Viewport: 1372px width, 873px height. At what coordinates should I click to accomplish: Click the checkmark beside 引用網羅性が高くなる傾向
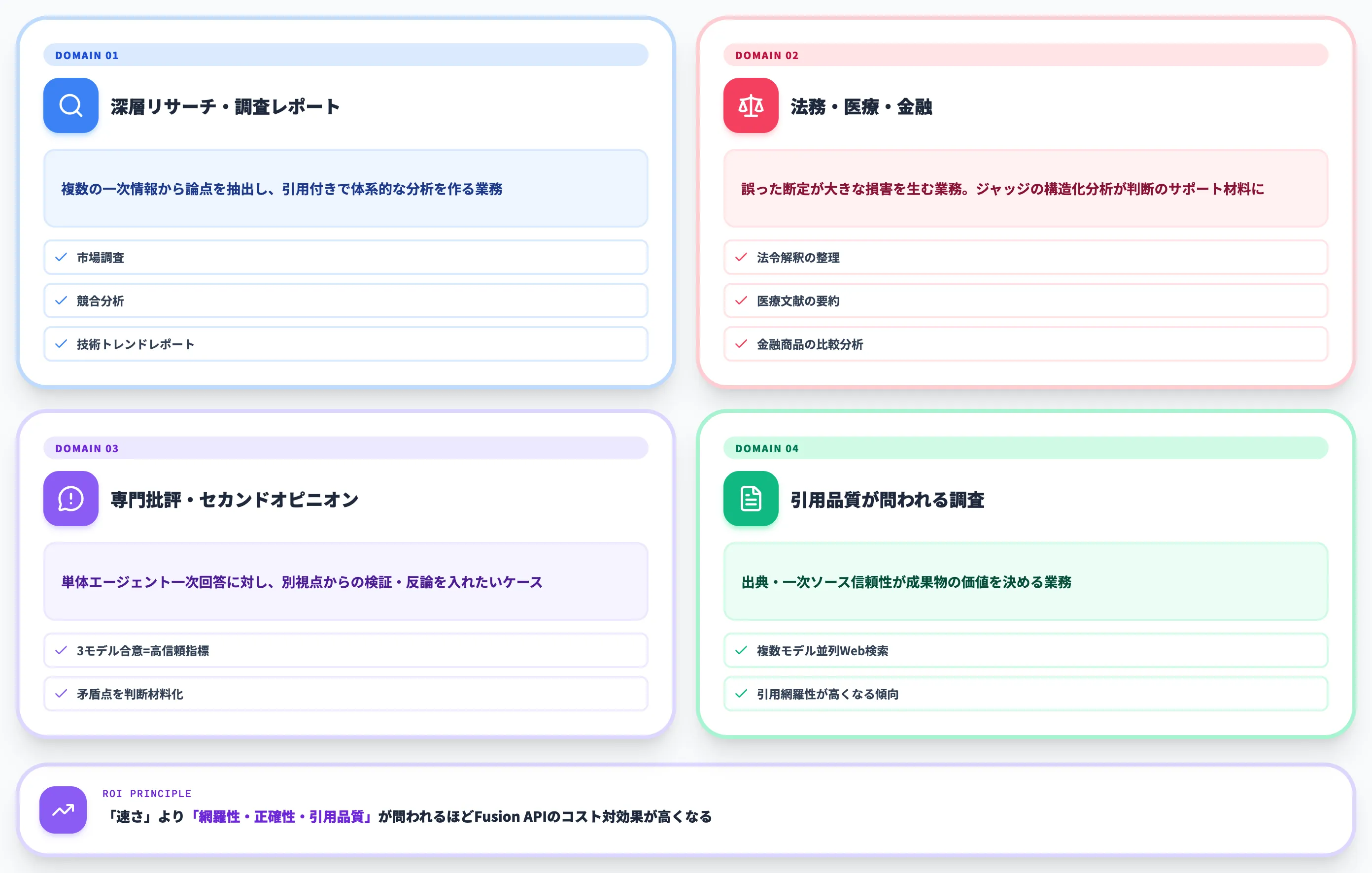(741, 694)
